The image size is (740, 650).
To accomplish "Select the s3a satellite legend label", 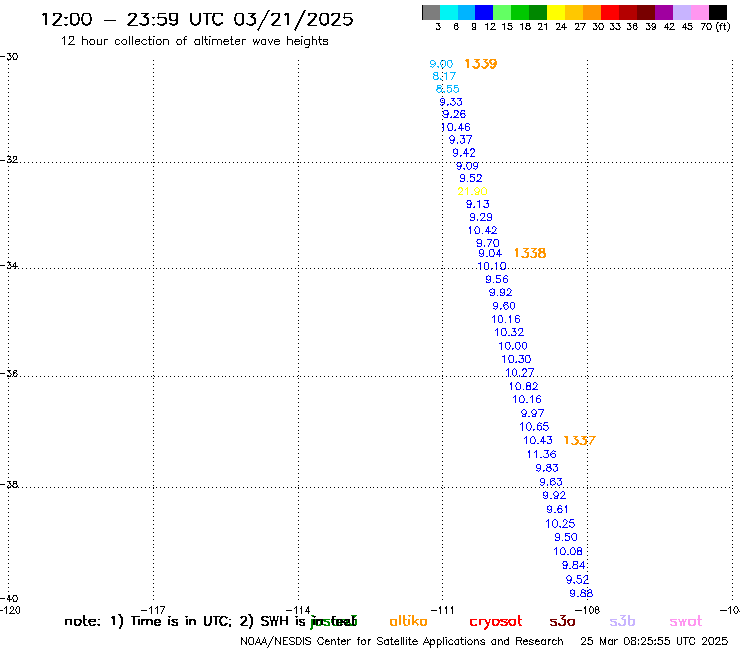I will click(562, 622).
